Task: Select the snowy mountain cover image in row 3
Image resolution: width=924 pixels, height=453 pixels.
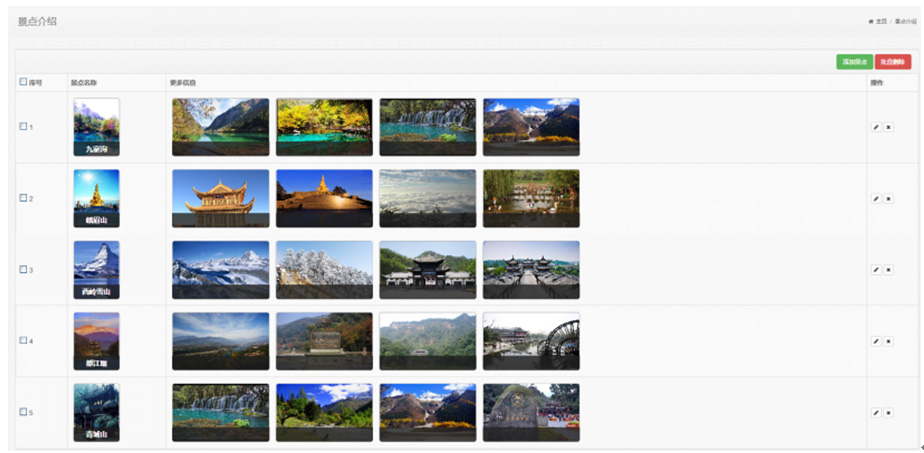Action: point(97,270)
